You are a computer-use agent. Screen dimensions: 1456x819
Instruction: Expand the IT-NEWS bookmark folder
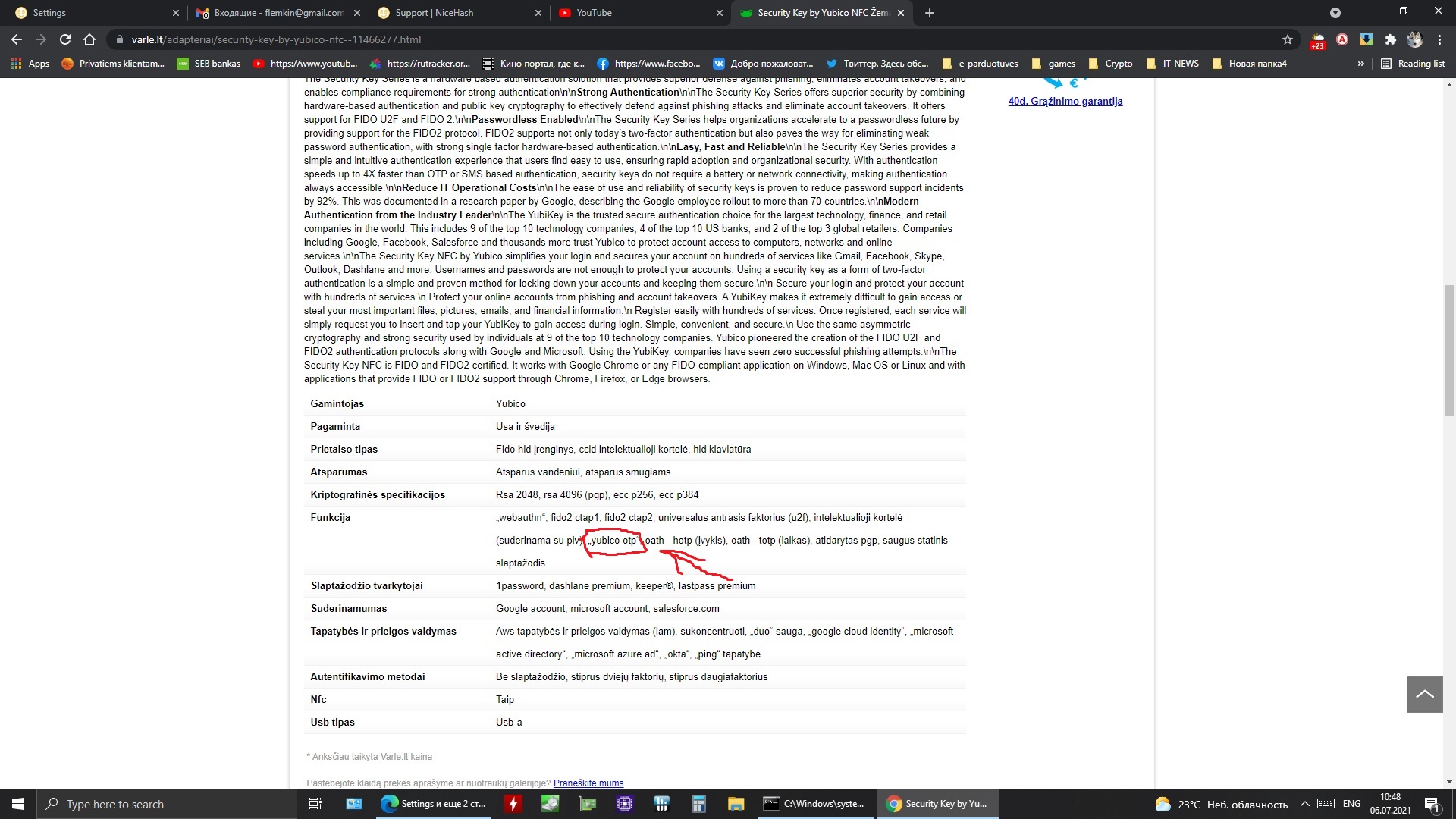point(1172,64)
